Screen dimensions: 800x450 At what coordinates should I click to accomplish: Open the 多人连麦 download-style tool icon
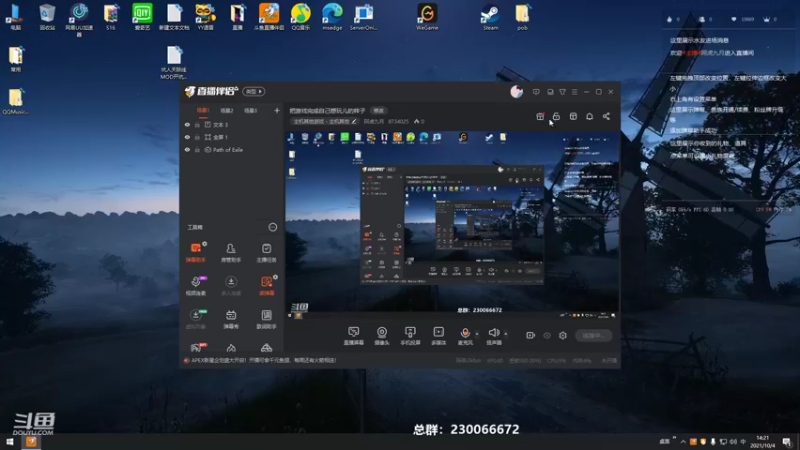231,286
